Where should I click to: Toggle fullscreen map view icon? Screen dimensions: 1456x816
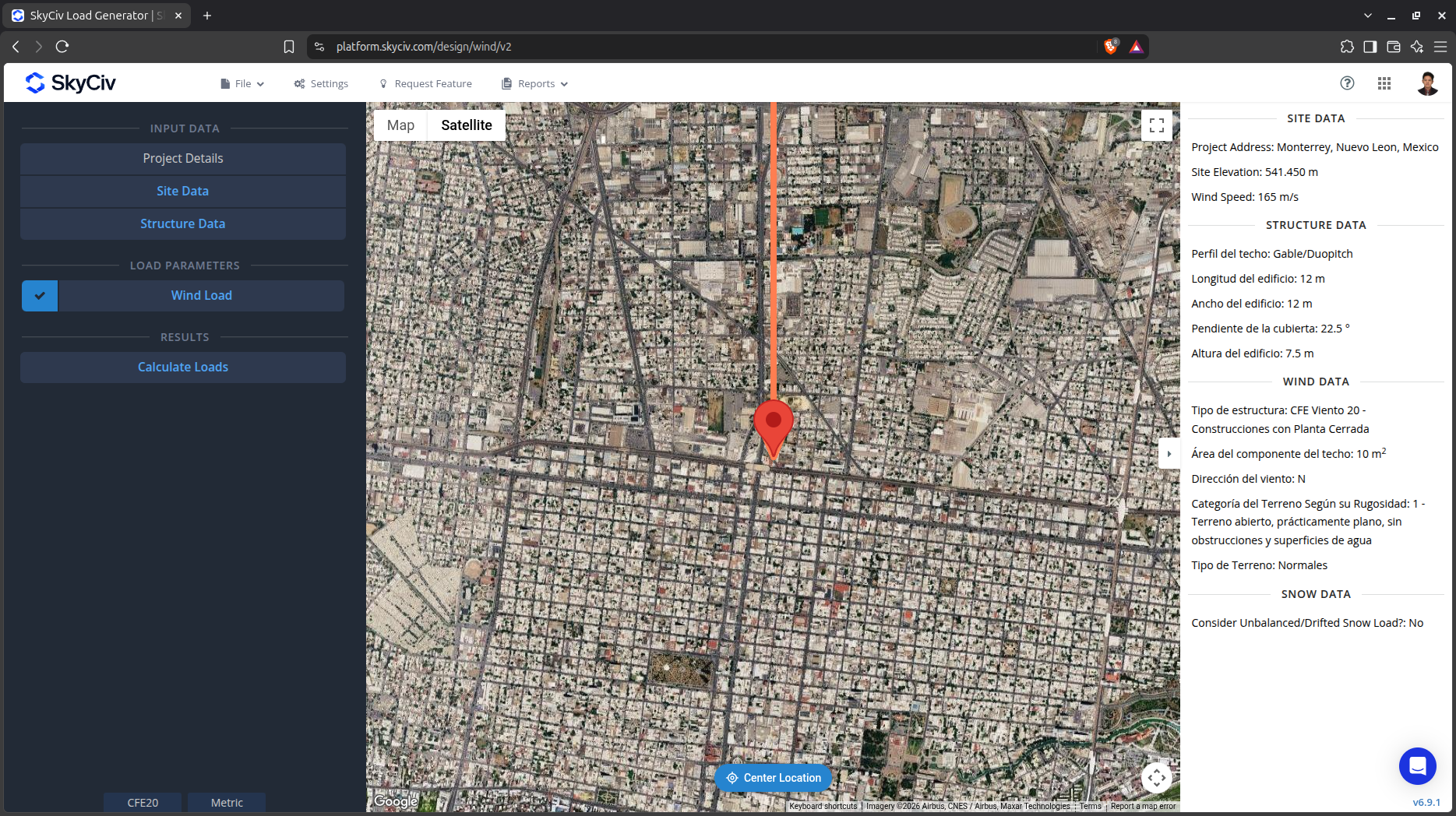pos(1157,125)
